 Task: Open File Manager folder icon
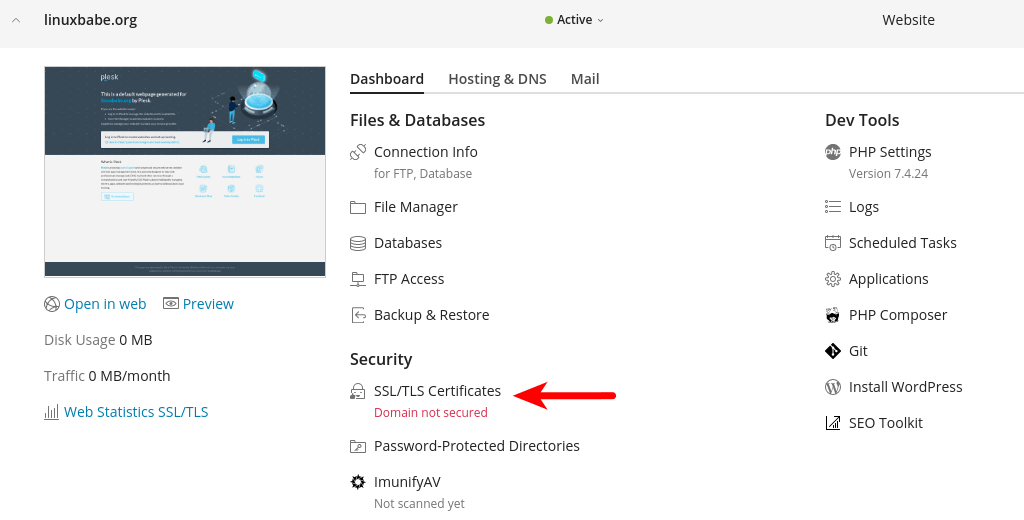(x=358, y=207)
